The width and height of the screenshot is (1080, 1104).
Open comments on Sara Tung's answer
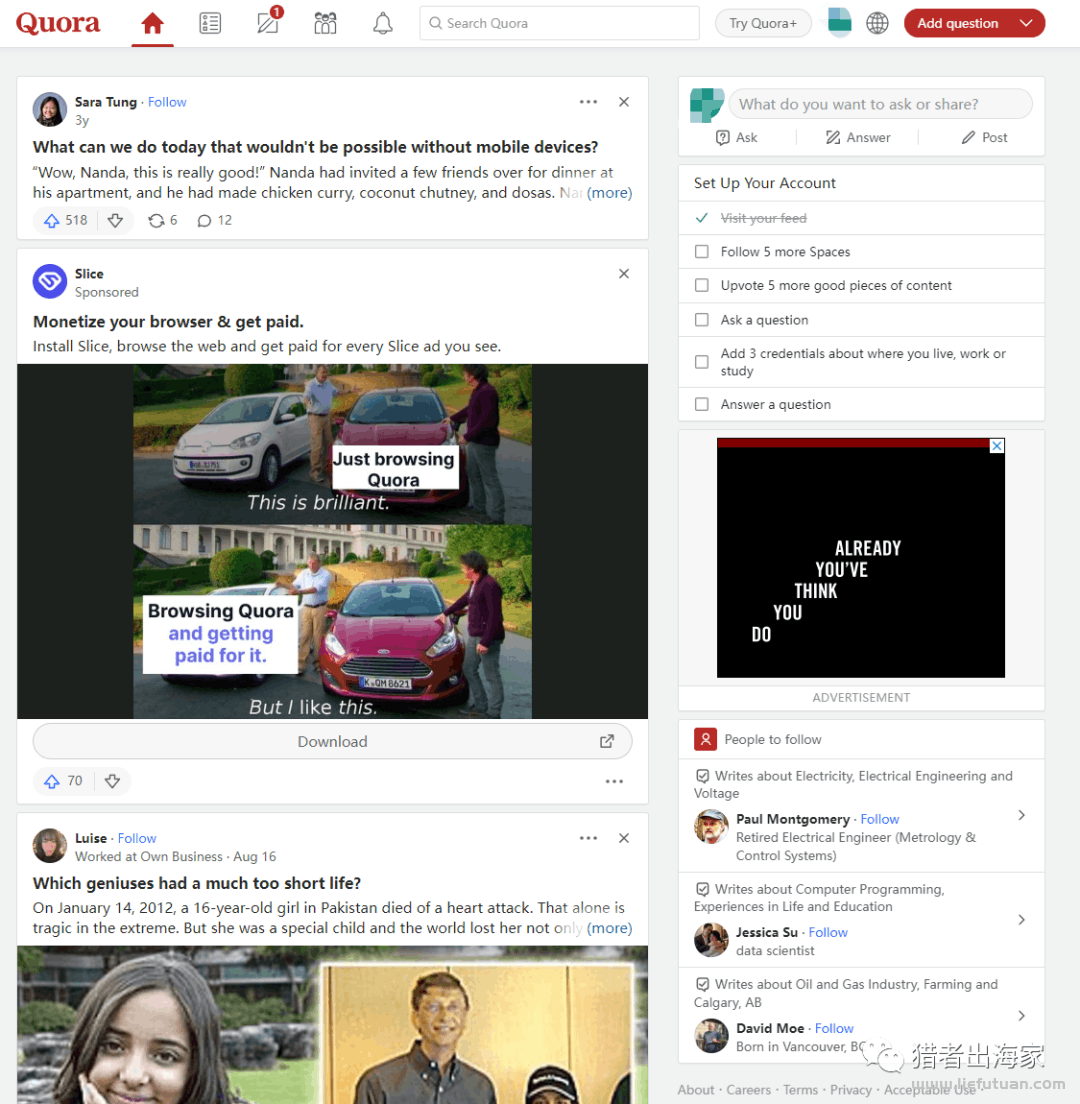(x=215, y=220)
